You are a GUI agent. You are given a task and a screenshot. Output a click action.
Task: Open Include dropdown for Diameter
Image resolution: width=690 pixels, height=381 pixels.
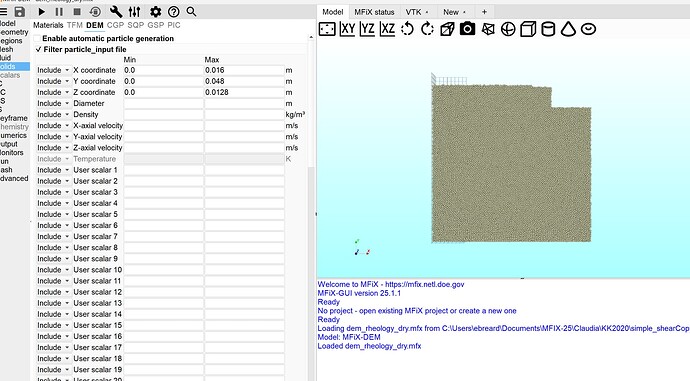pos(53,103)
